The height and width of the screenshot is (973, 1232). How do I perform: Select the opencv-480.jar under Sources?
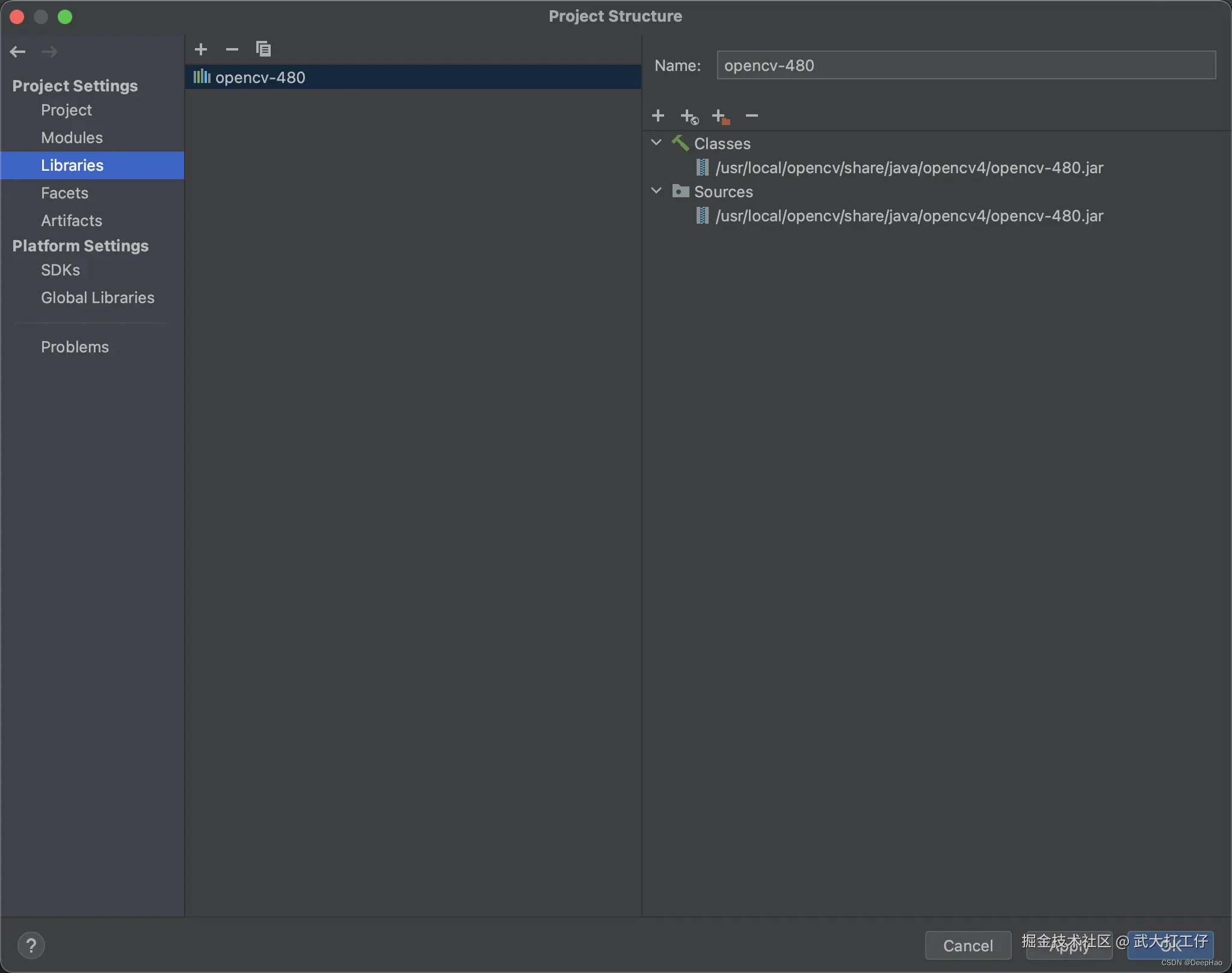pos(908,216)
